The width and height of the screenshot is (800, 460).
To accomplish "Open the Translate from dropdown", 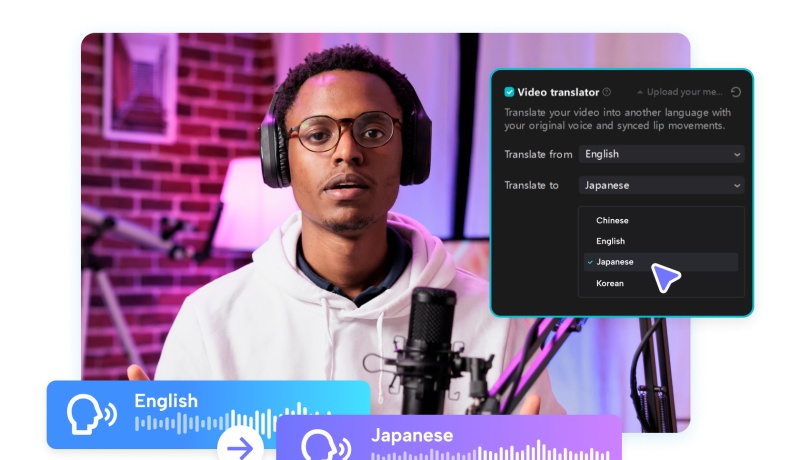I will pos(661,155).
